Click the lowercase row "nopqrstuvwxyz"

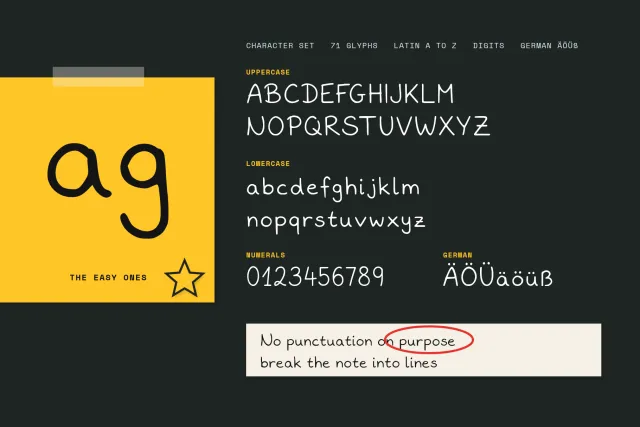pos(336,221)
